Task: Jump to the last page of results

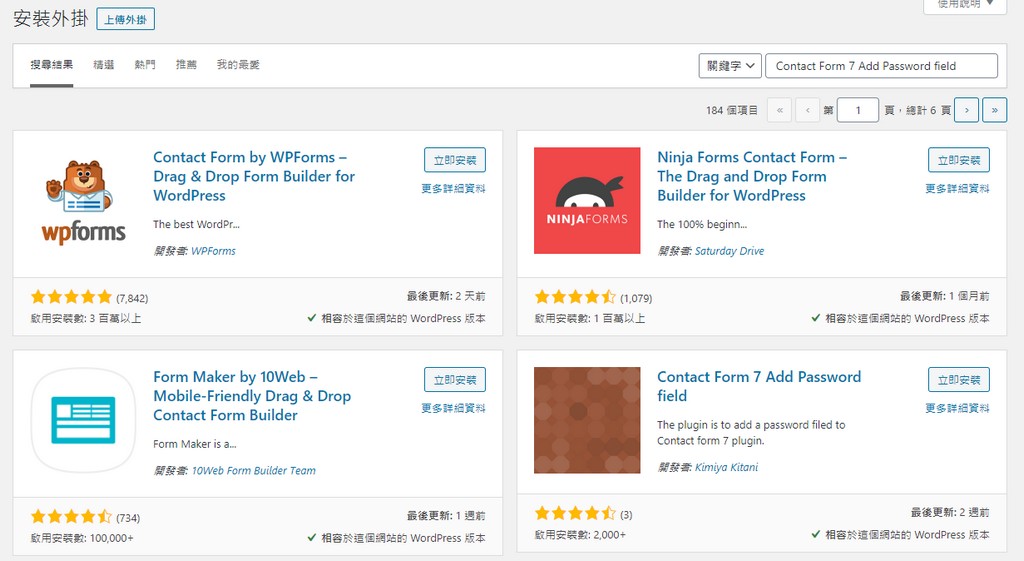Action: click(994, 110)
